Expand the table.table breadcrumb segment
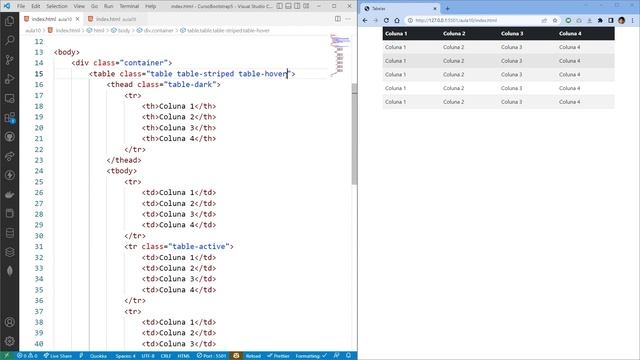The height and width of the screenshot is (360, 640). [225, 30]
